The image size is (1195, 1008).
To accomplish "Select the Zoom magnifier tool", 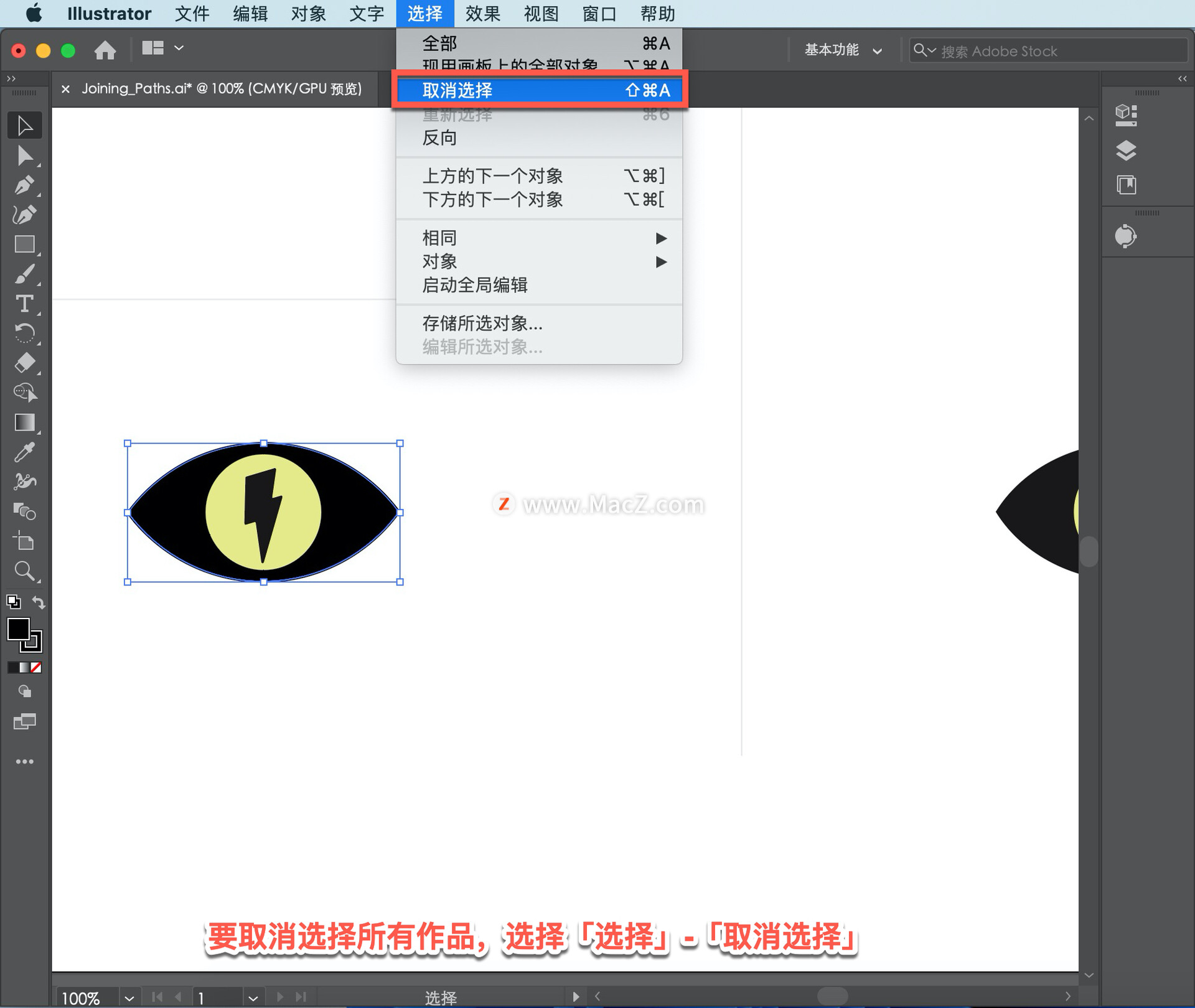I will tap(24, 571).
